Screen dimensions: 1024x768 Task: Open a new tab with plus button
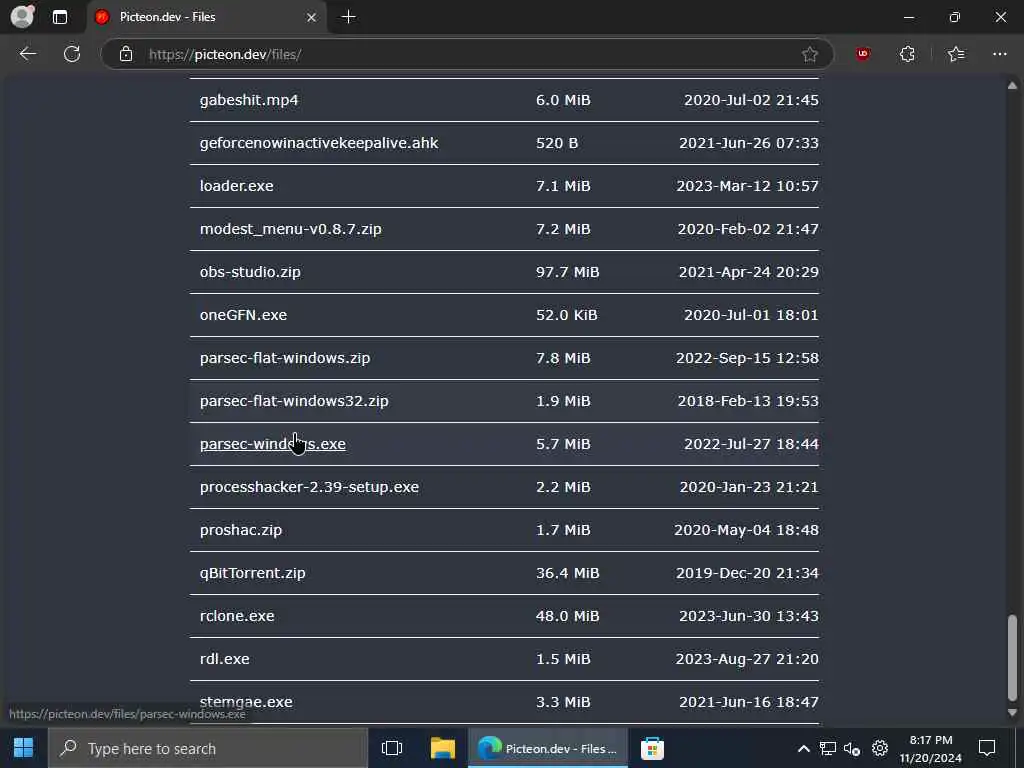pyautogui.click(x=349, y=17)
